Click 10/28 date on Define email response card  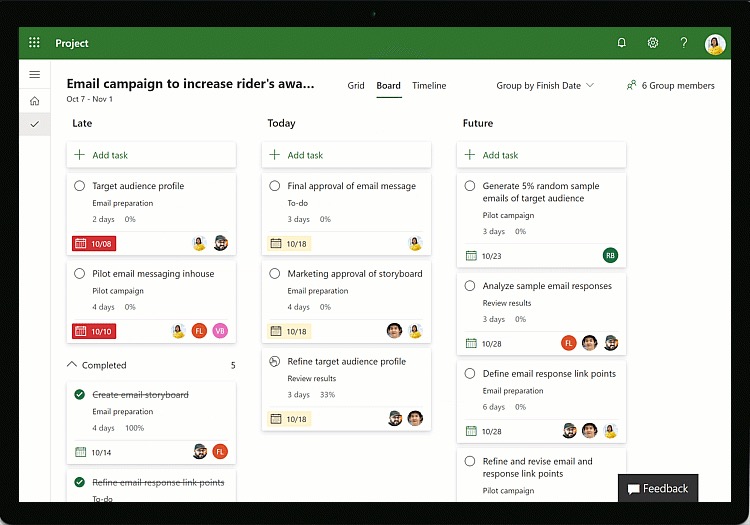pos(484,431)
